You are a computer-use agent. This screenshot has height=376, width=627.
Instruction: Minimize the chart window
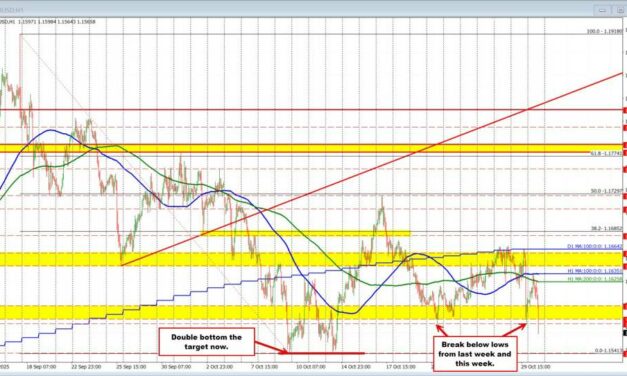pyautogui.click(x=602, y=10)
